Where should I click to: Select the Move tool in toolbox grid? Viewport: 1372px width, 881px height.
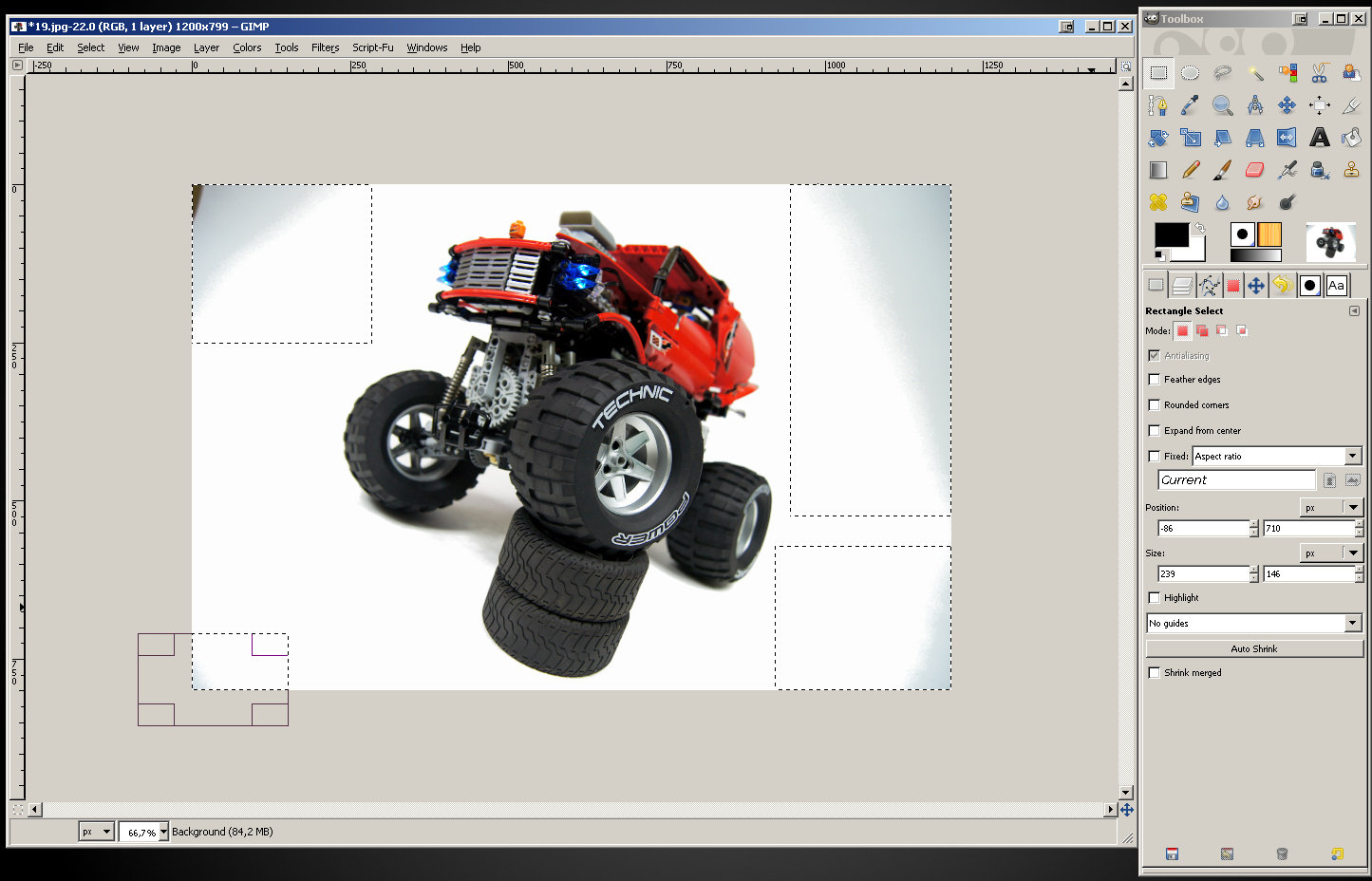pos(1287,105)
